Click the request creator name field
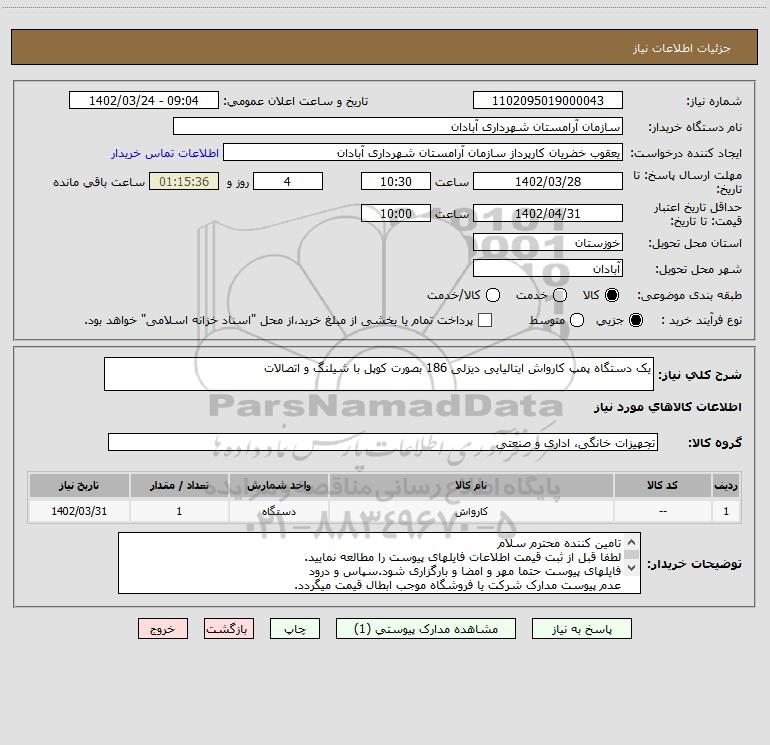 (x=423, y=153)
